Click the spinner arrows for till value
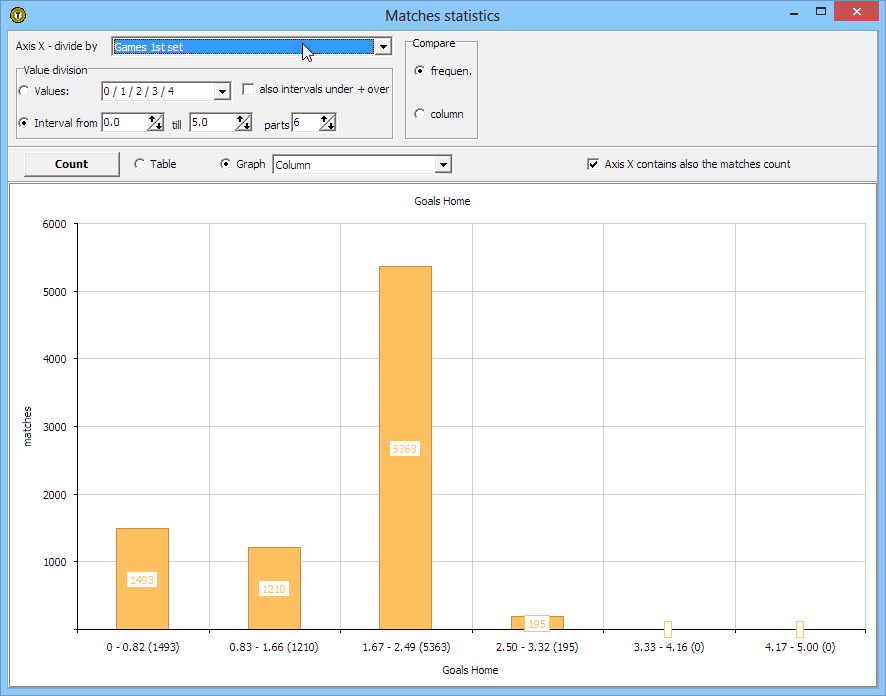This screenshot has width=886, height=696. pos(243,123)
